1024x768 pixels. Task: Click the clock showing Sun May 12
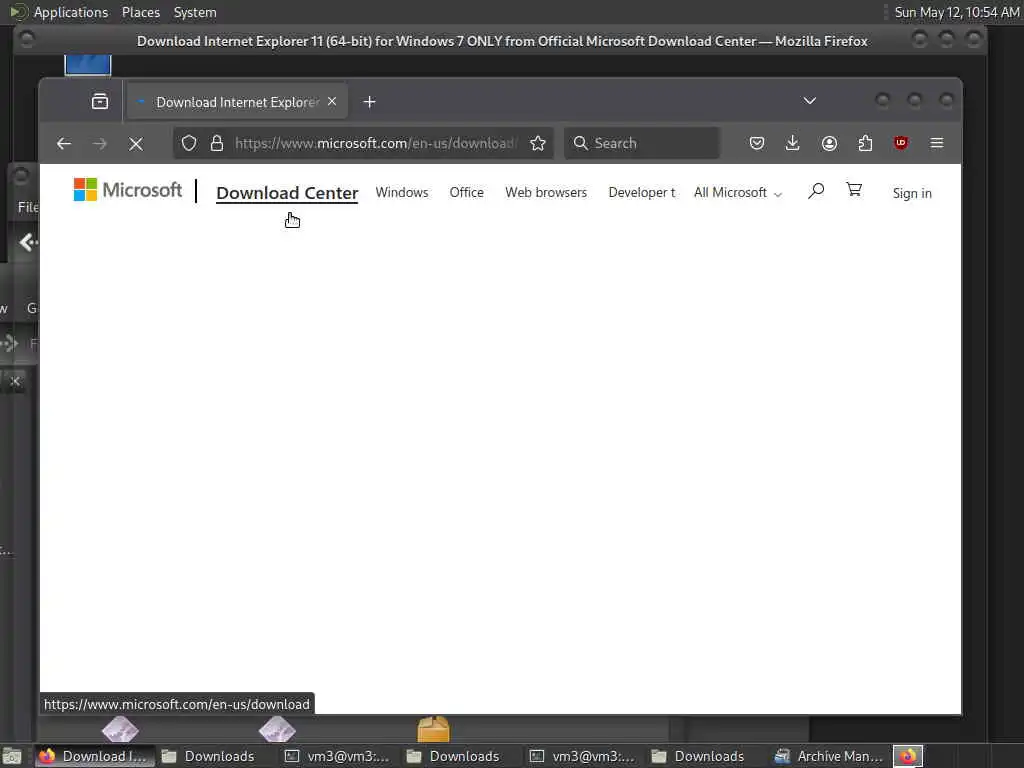click(956, 12)
